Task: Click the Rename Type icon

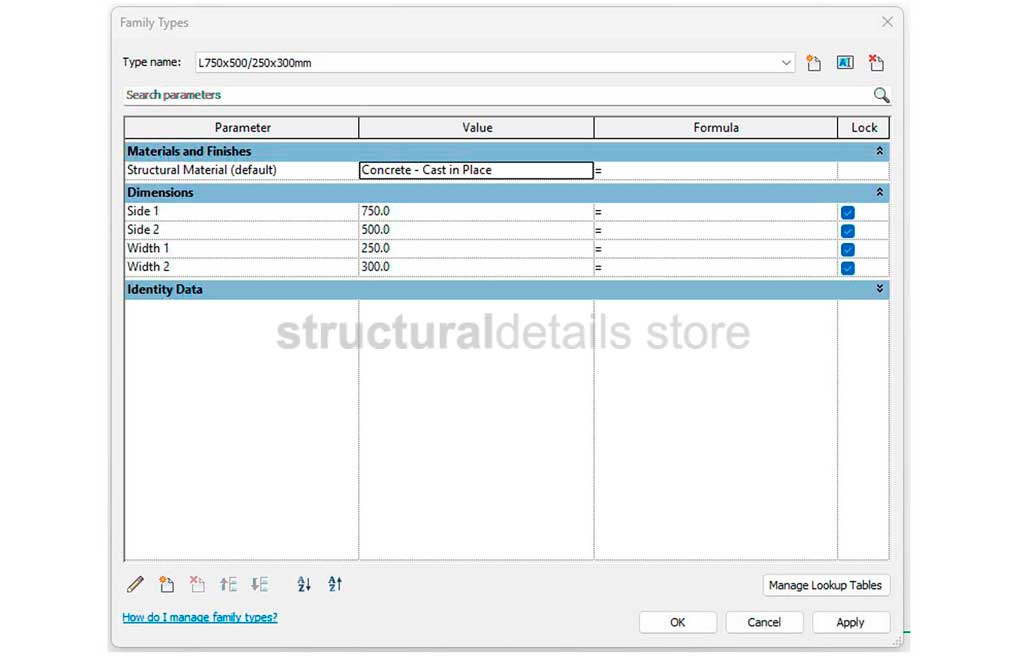Action: [x=845, y=63]
